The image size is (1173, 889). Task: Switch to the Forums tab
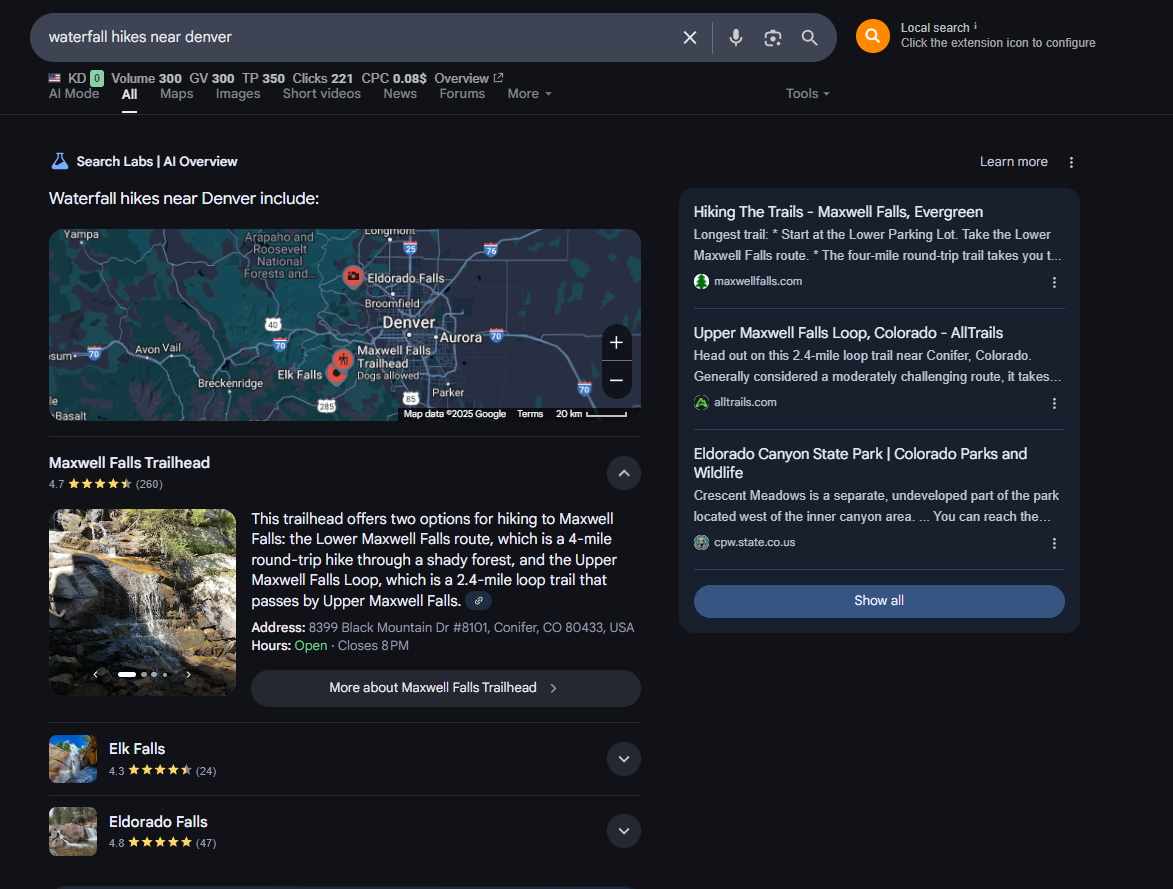[462, 94]
